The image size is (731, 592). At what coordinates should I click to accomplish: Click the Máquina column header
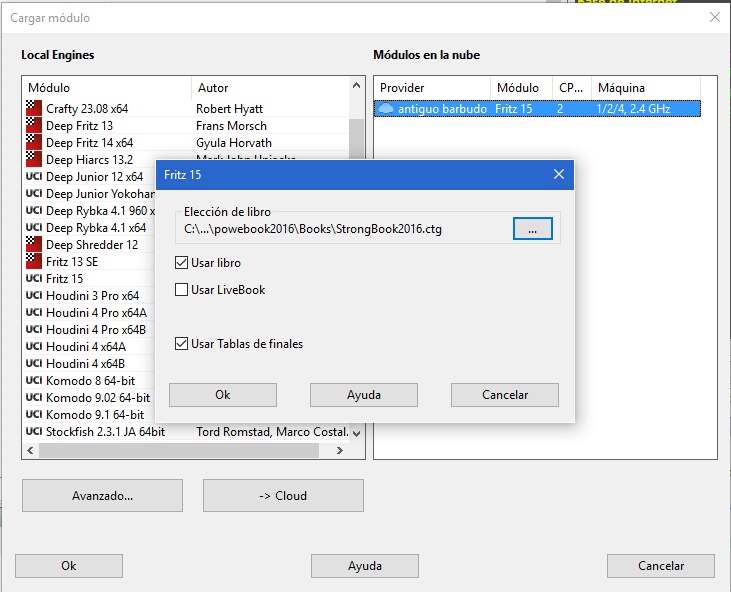(646, 88)
